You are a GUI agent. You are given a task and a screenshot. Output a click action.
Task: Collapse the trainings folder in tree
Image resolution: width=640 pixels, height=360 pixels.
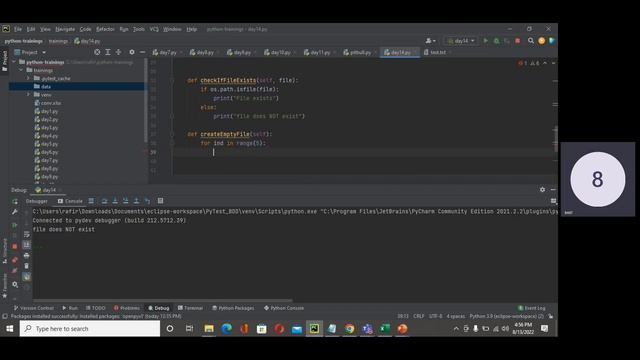[21, 70]
